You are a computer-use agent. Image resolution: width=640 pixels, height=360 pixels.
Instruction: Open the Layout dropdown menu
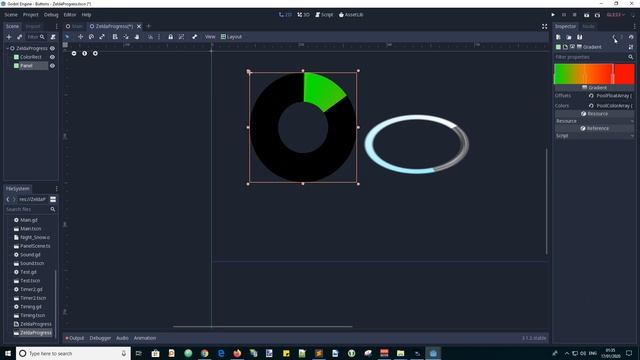(x=231, y=37)
